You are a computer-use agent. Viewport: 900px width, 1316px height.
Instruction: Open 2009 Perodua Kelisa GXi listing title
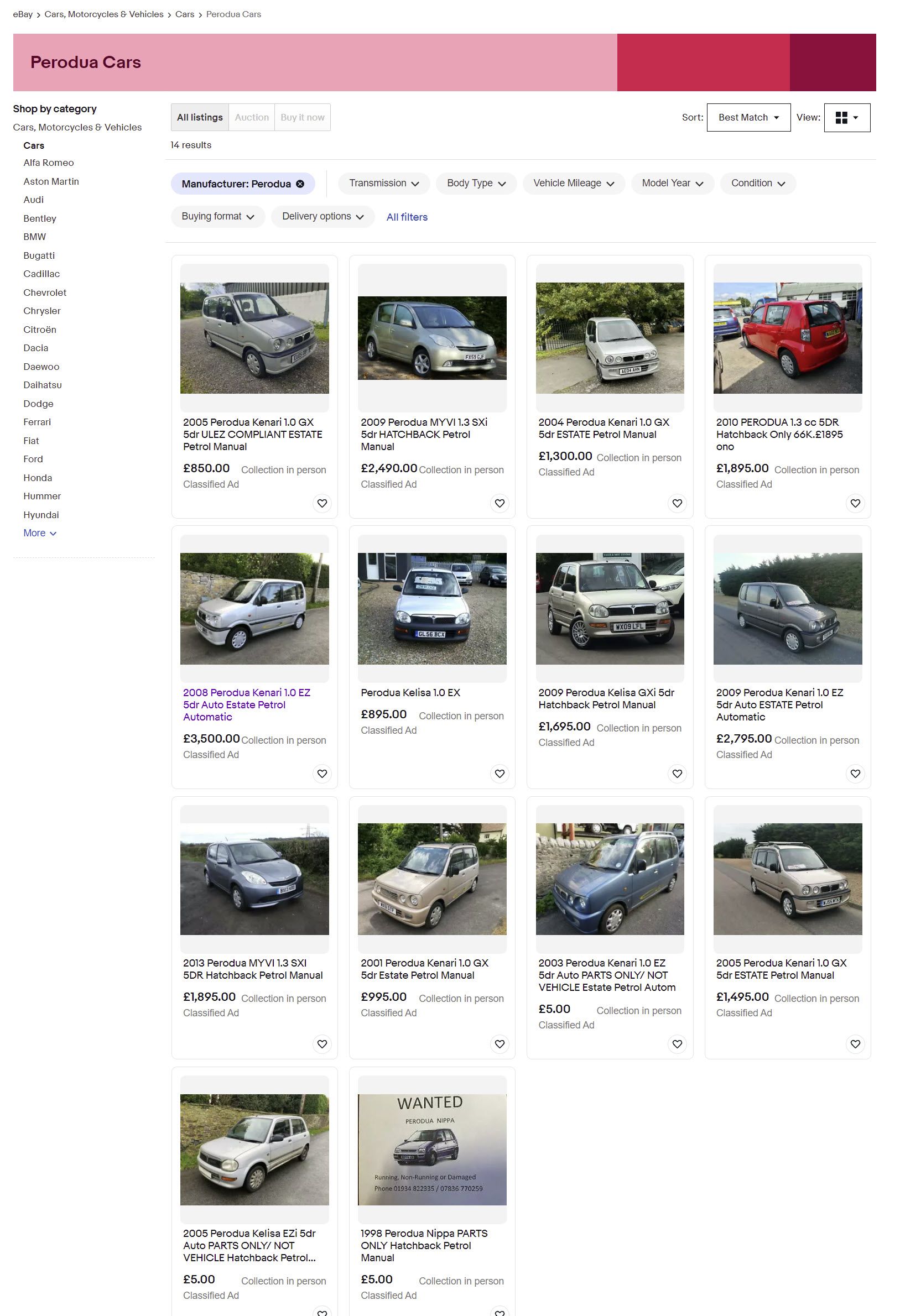606,699
